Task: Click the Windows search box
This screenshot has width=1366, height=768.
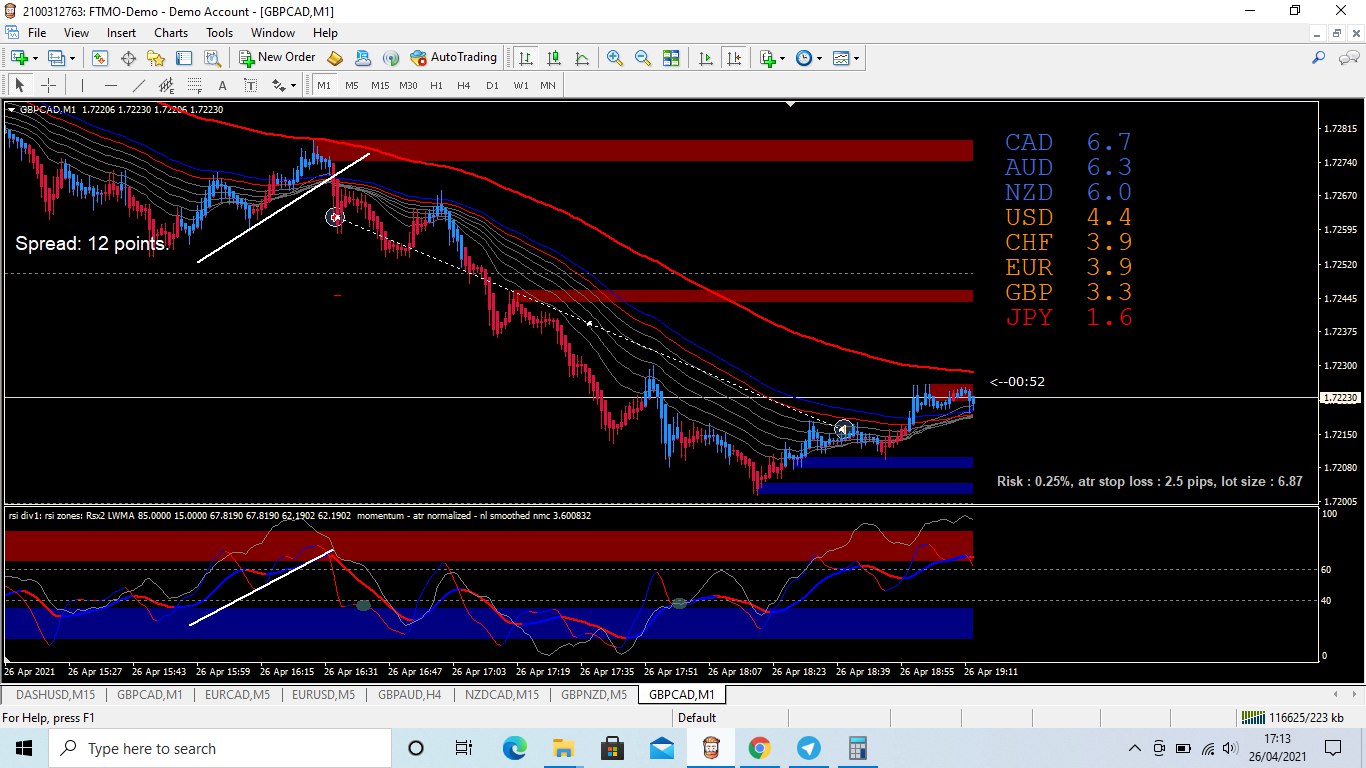Action: (219, 748)
